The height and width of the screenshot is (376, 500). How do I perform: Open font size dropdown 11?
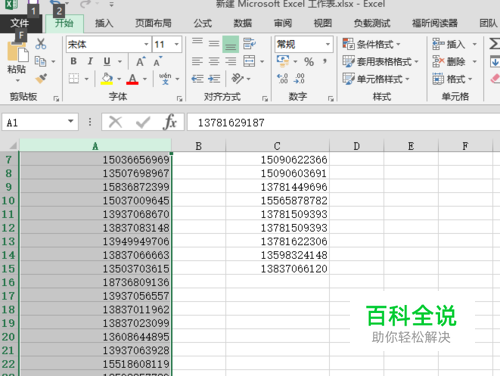177,44
